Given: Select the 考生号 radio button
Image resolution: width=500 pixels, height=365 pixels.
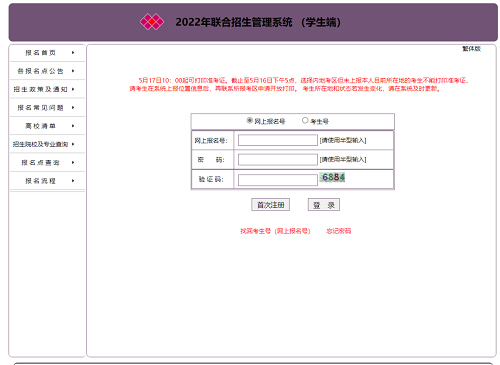Looking at the screenshot, I should [305, 120].
